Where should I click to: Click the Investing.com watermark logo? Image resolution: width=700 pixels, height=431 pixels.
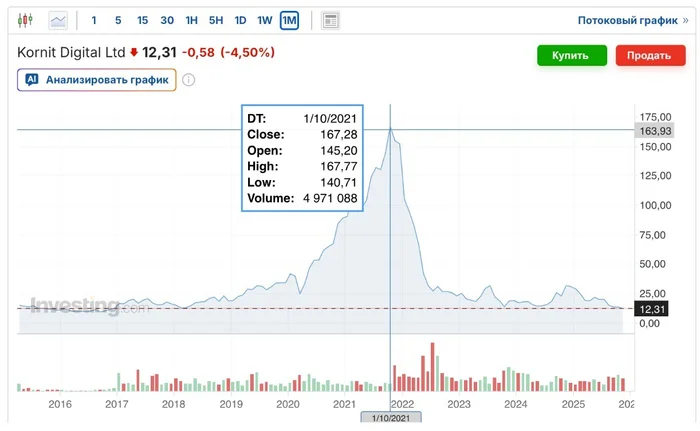coord(88,305)
